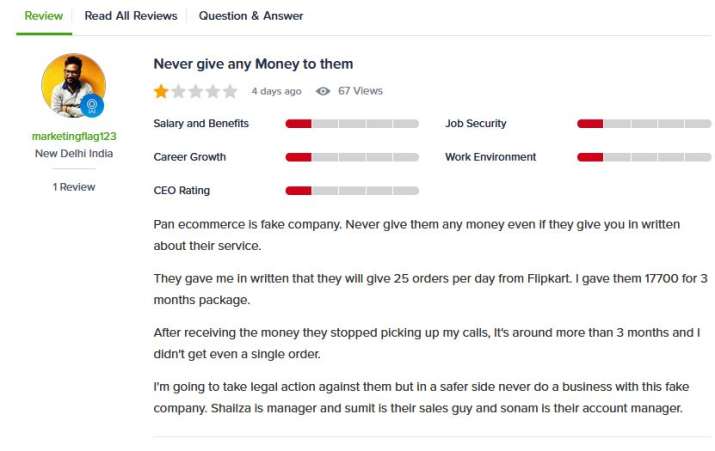Click the eye views icon
The height and width of the screenshot is (451, 715).
[322, 91]
